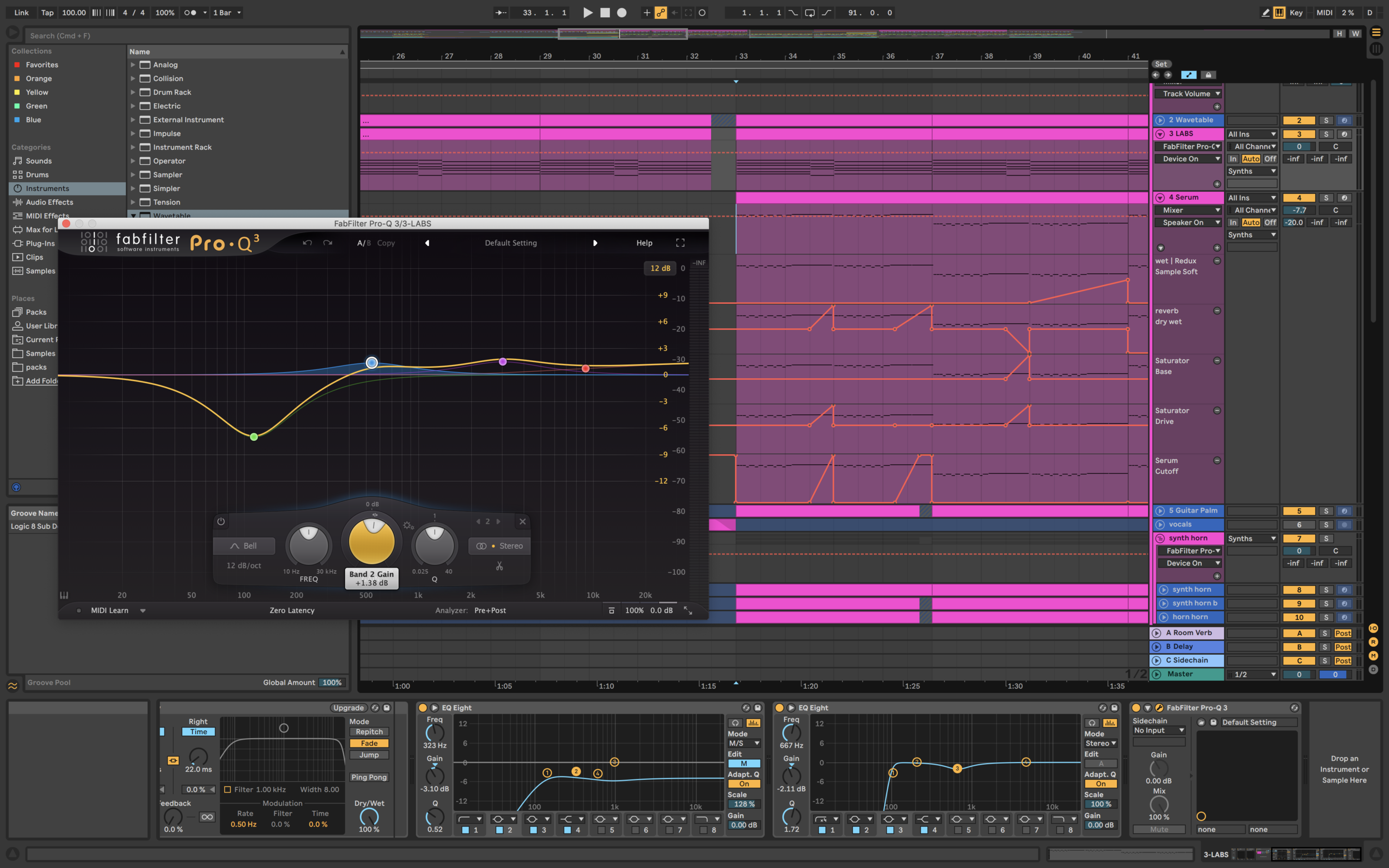Open the Bell filter shape dropdown

click(x=244, y=546)
